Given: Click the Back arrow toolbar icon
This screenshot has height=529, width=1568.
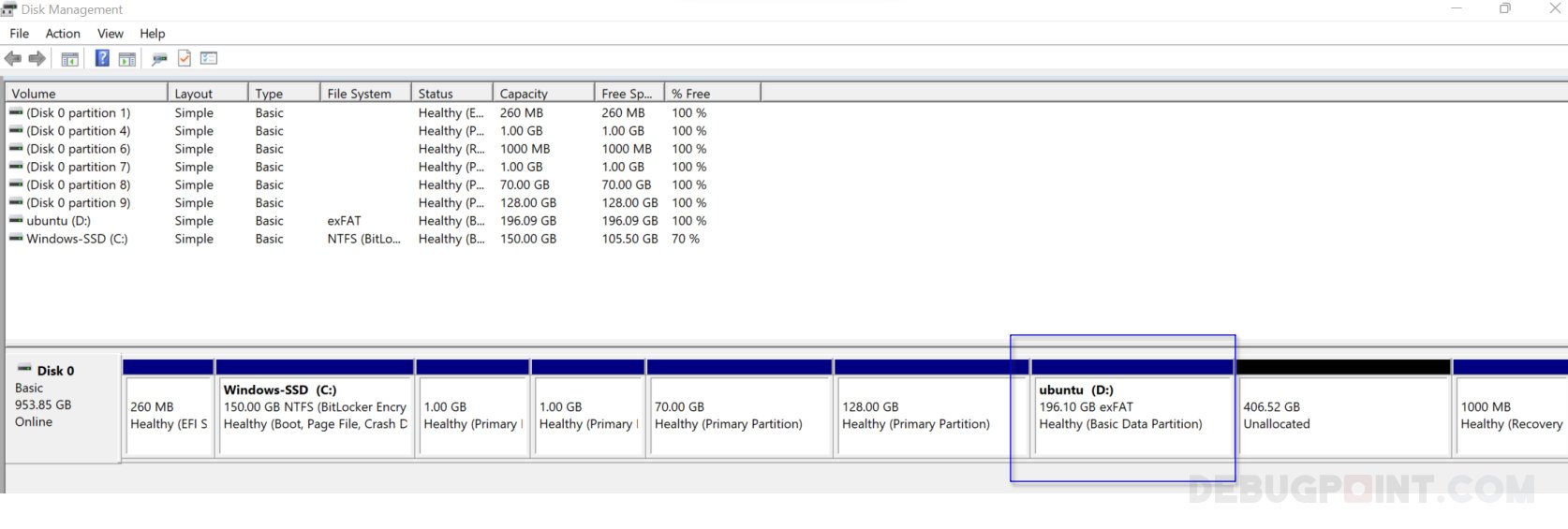Looking at the screenshot, I should [13, 59].
